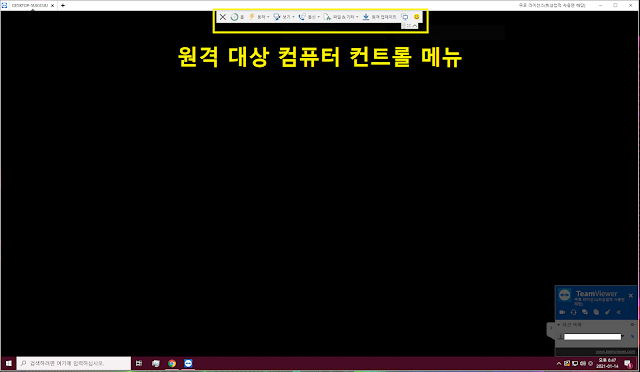The width and height of the screenshot is (640, 372).
Task: Open the Actions (동작) lightning menu
Action: (x=259, y=17)
